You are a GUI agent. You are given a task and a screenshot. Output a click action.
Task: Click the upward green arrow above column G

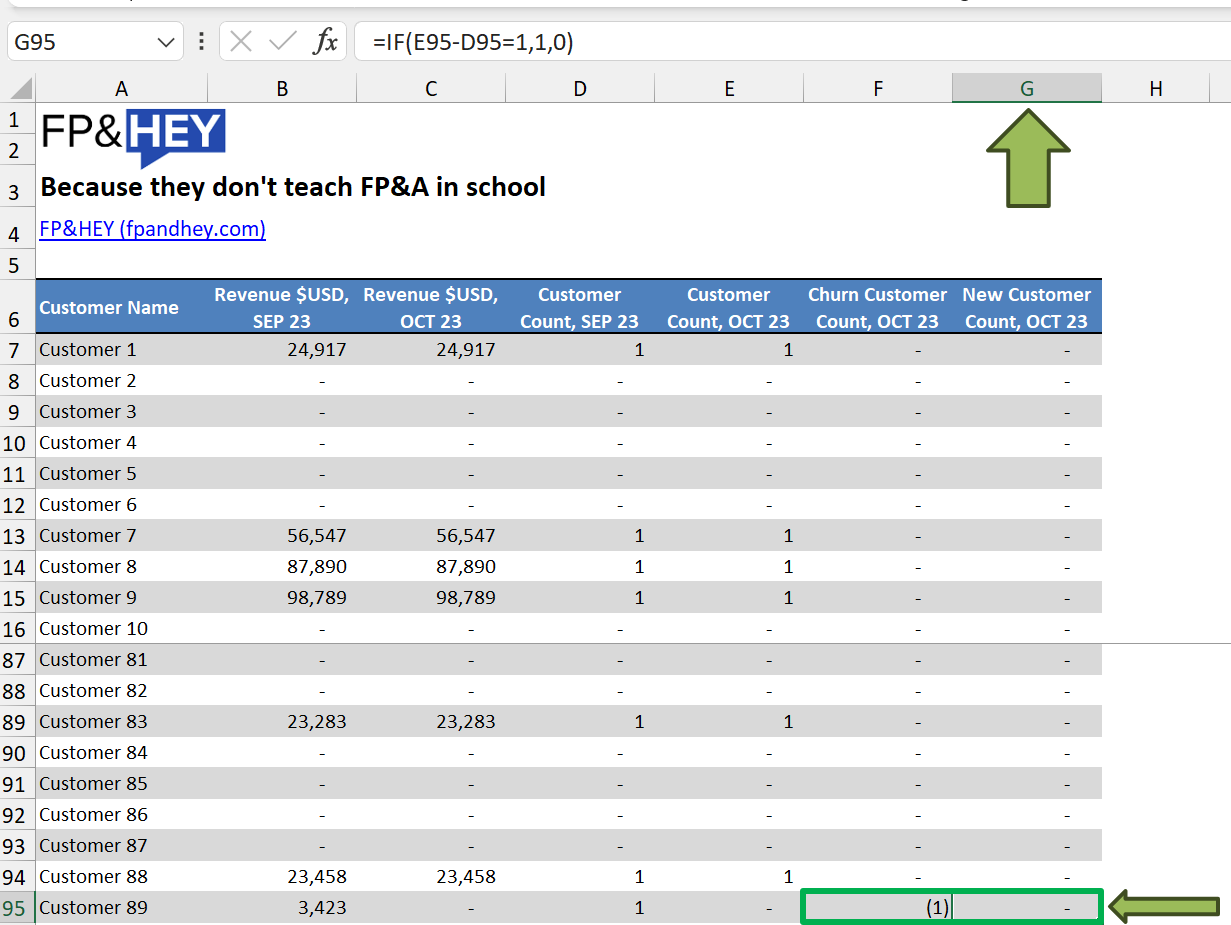click(1027, 160)
